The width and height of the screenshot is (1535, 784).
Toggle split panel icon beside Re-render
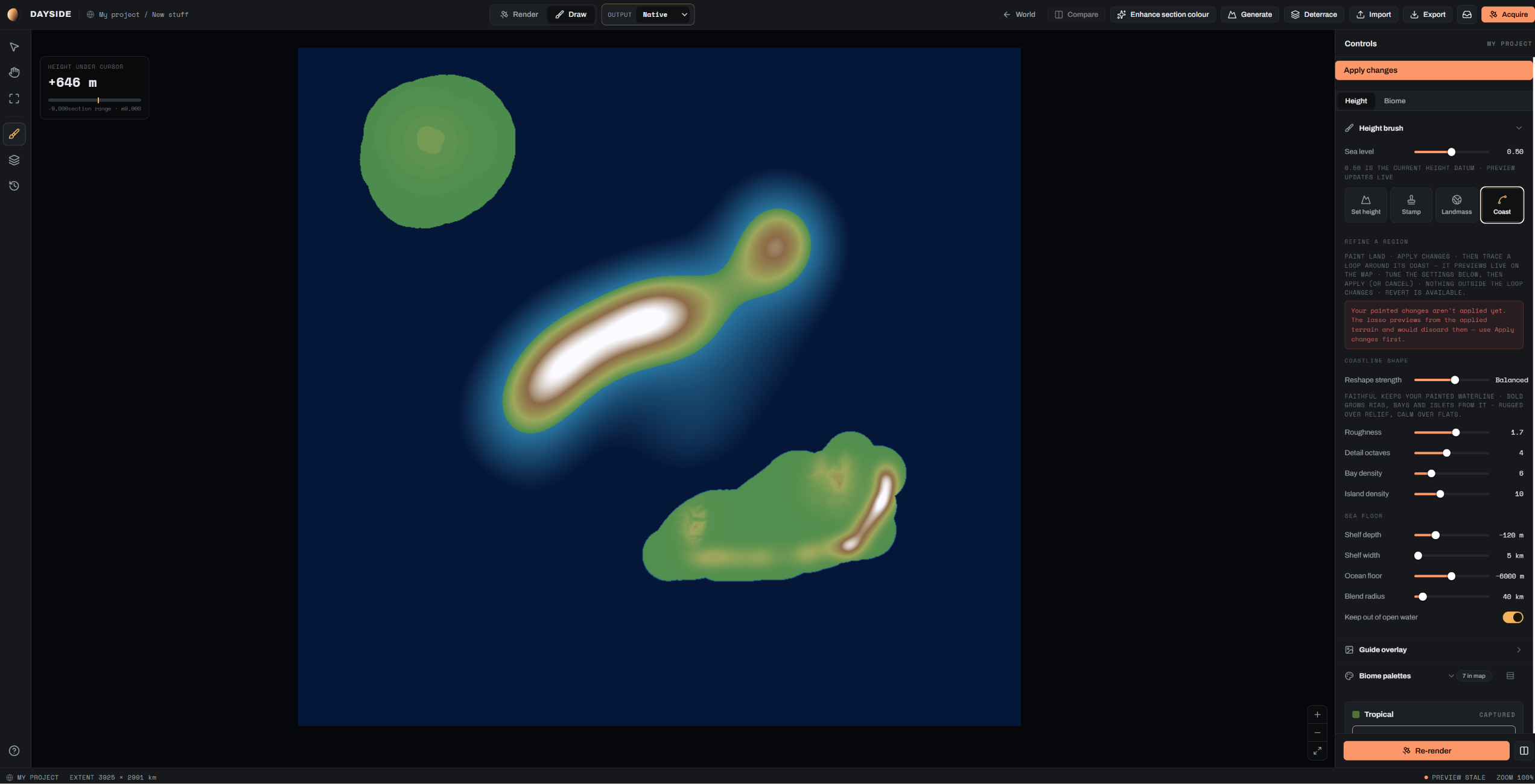[1524, 751]
